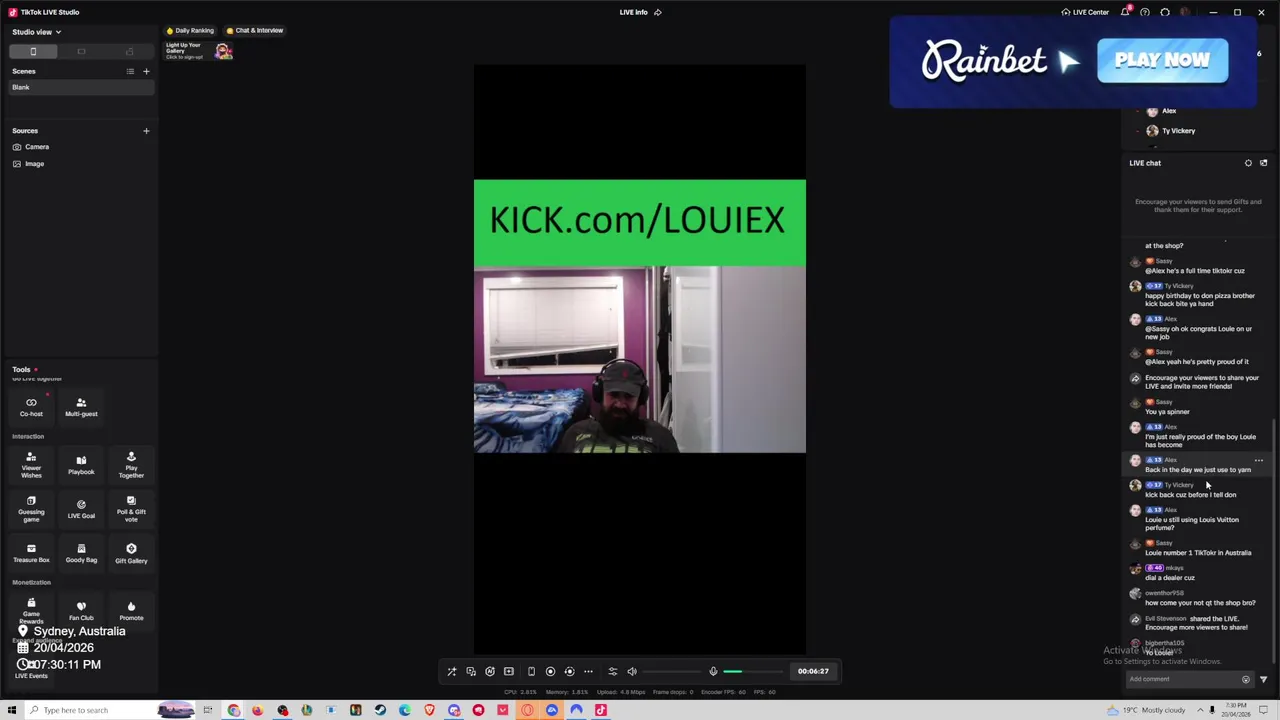The image size is (1280, 720).
Task: Click the magic wand effects icon
Action: pyautogui.click(x=452, y=671)
